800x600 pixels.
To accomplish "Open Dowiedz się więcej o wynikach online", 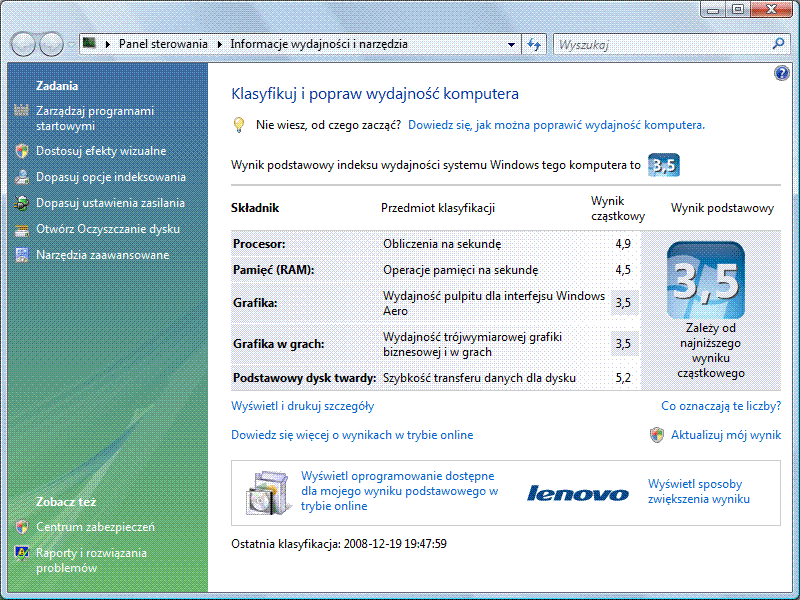I will pyautogui.click(x=352, y=435).
